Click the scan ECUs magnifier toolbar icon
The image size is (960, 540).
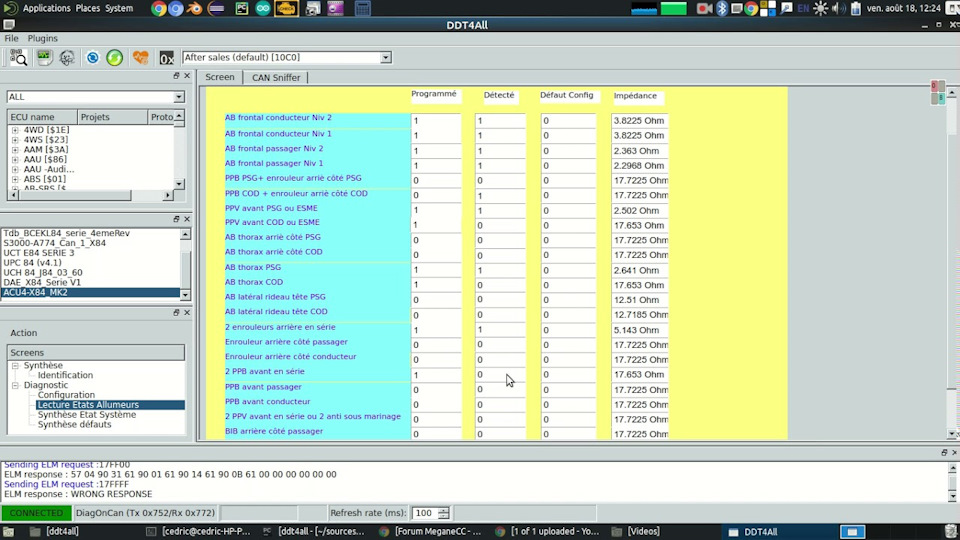coord(18,58)
